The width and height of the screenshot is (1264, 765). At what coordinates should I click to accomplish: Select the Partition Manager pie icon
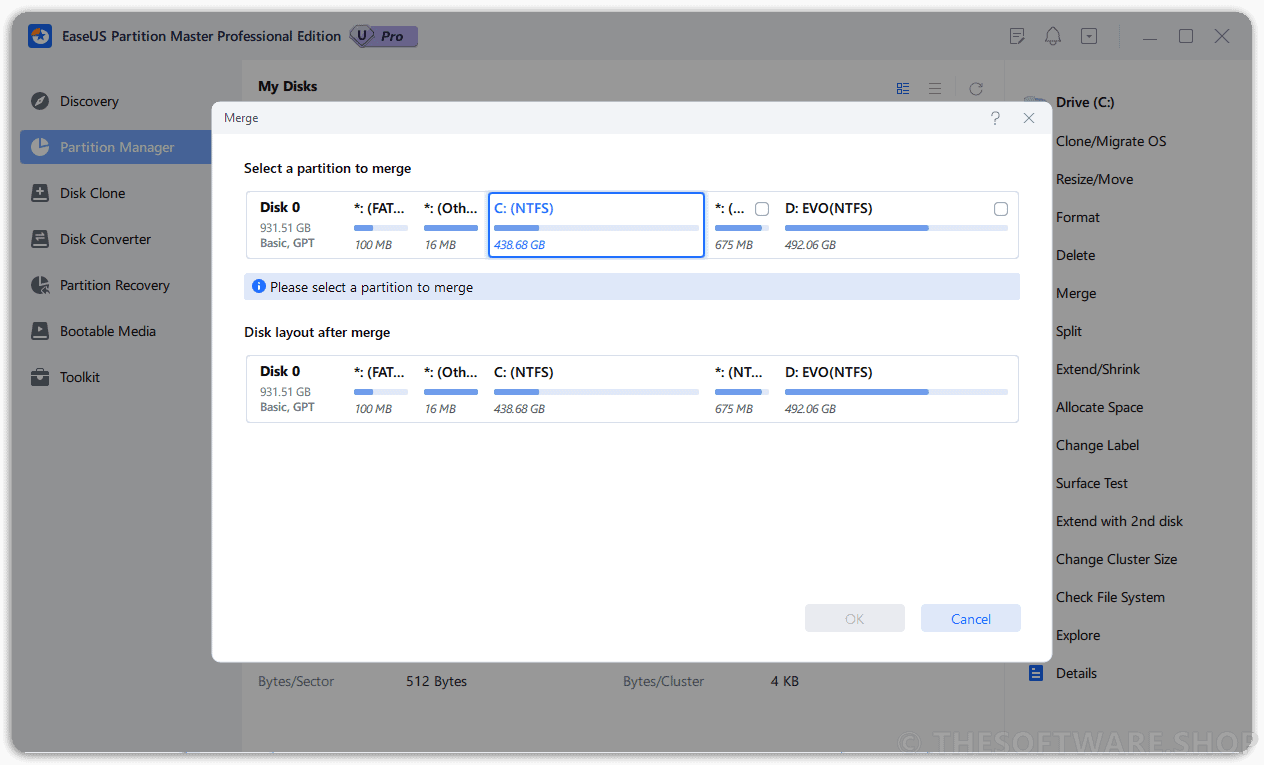point(40,147)
